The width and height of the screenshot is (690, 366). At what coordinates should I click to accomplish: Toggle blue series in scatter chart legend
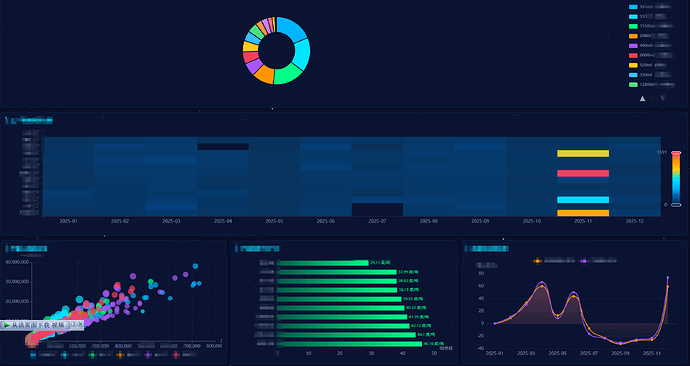pos(43,355)
